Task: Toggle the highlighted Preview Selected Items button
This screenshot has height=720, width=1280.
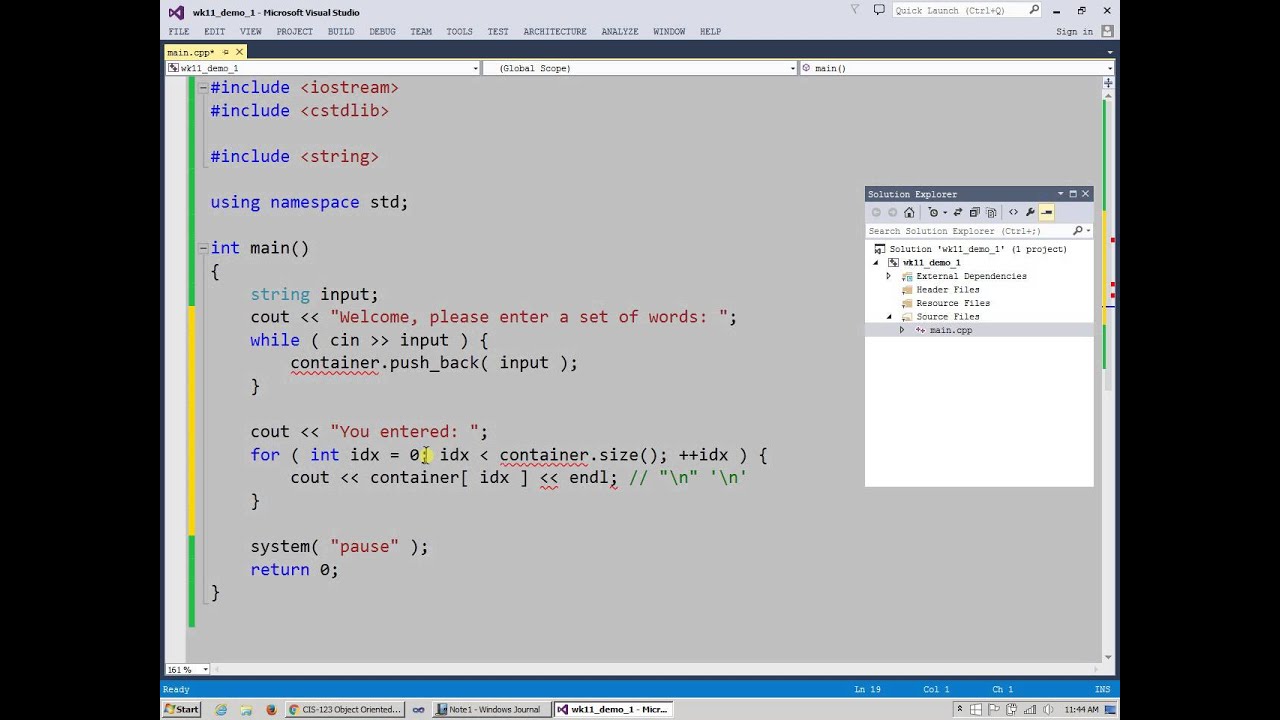Action: pyautogui.click(x=1046, y=212)
